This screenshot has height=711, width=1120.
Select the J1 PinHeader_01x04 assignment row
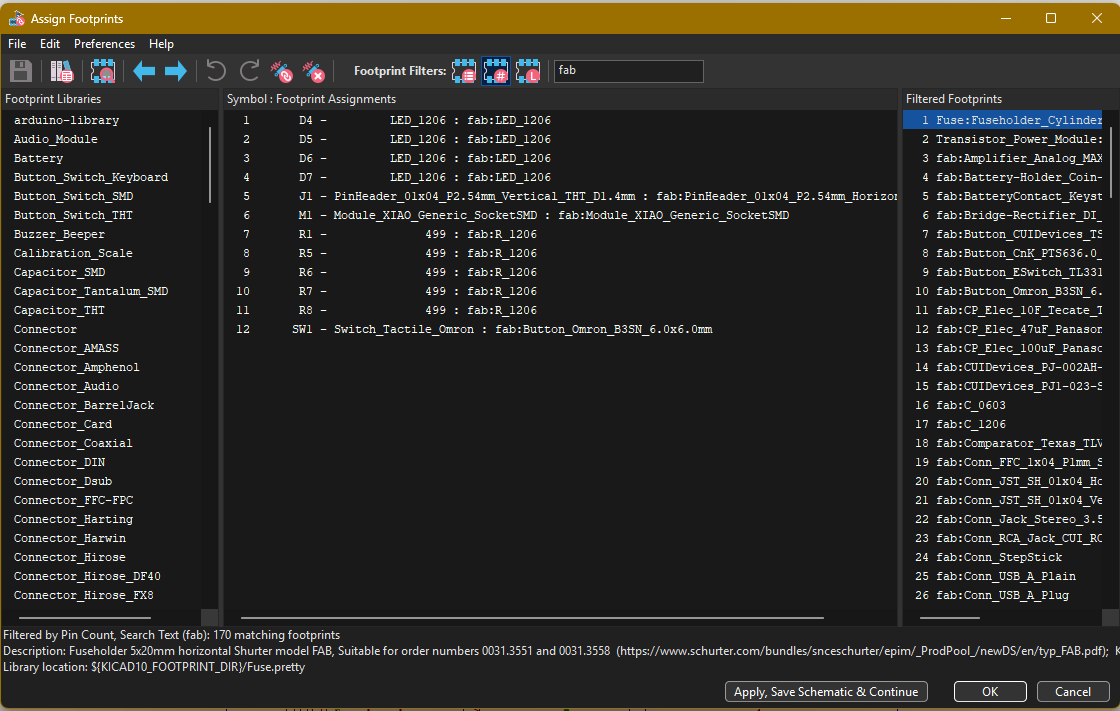click(x=561, y=196)
